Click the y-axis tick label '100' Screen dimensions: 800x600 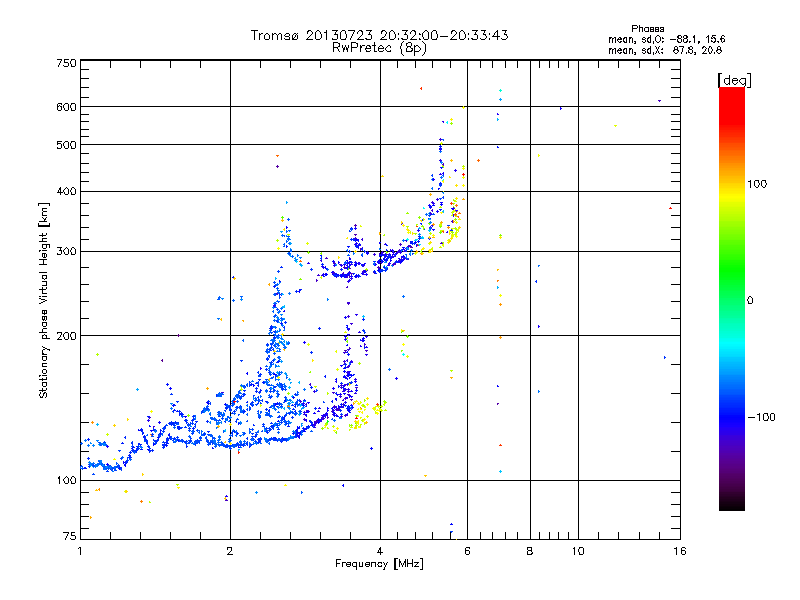point(66,481)
